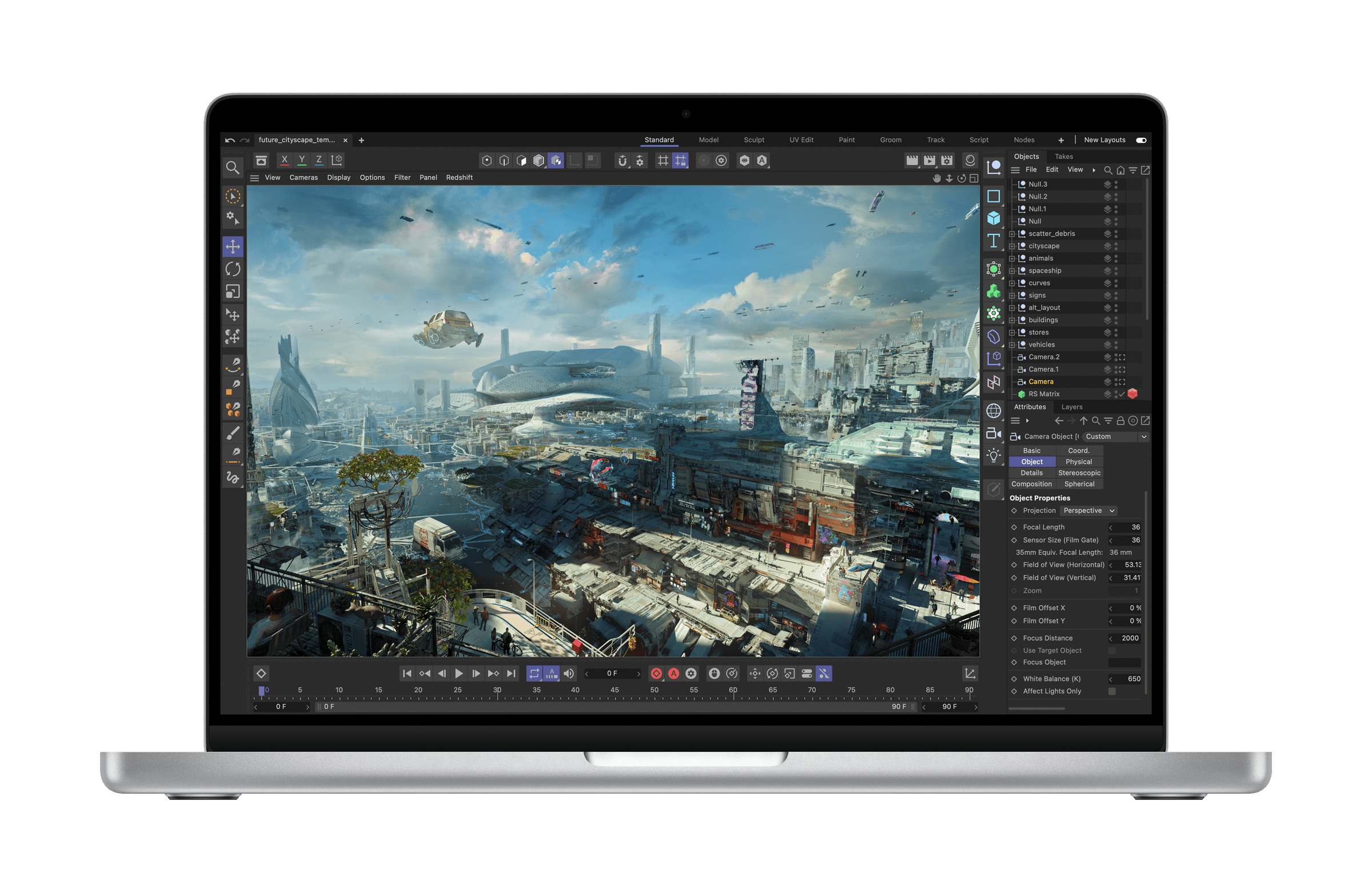Toggle visibility dots for cityscape object
The width and height of the screenshot is (1372, 892).
click(1116, 246)
